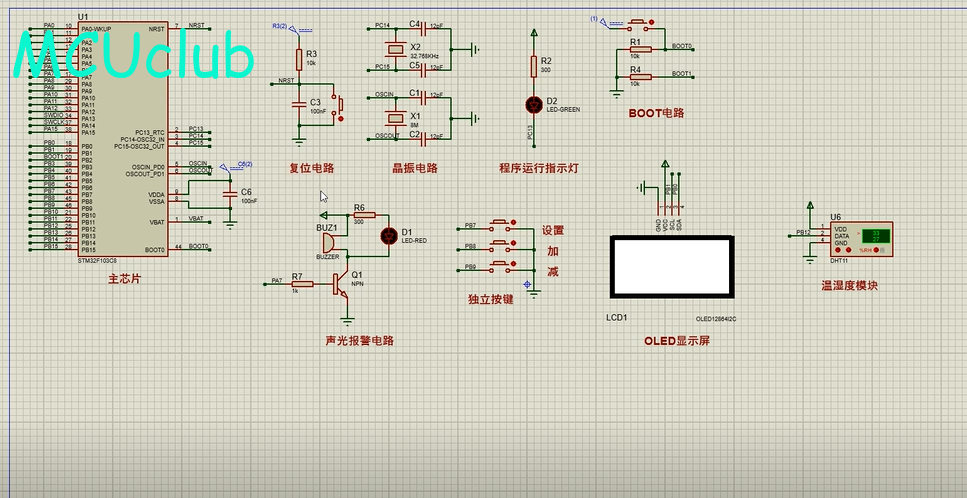
Task: Select resistor R7 on the PA7 line
Action: tap(296, 283)
